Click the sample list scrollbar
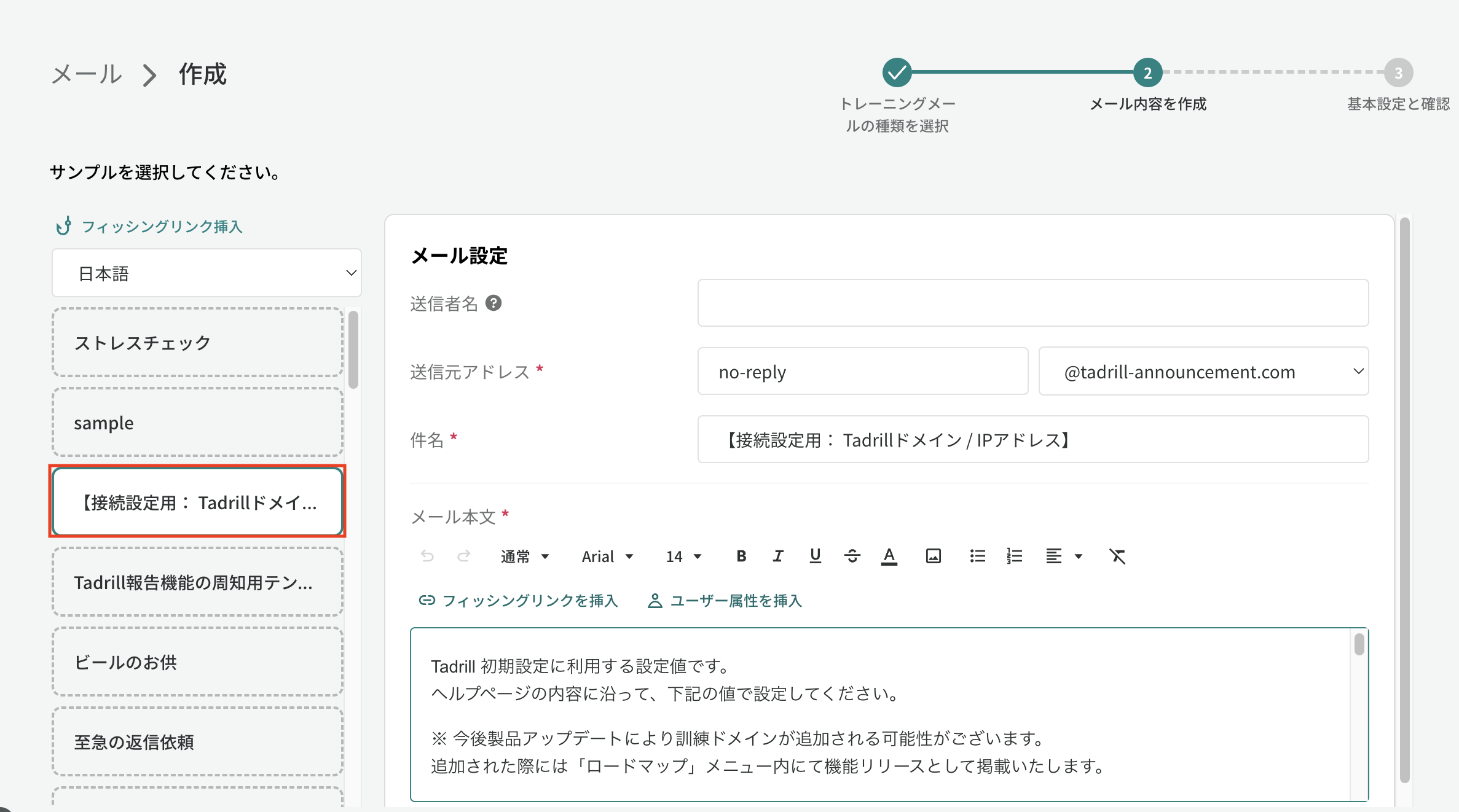This screenshot has width=1459, height=812. point(353,350)
